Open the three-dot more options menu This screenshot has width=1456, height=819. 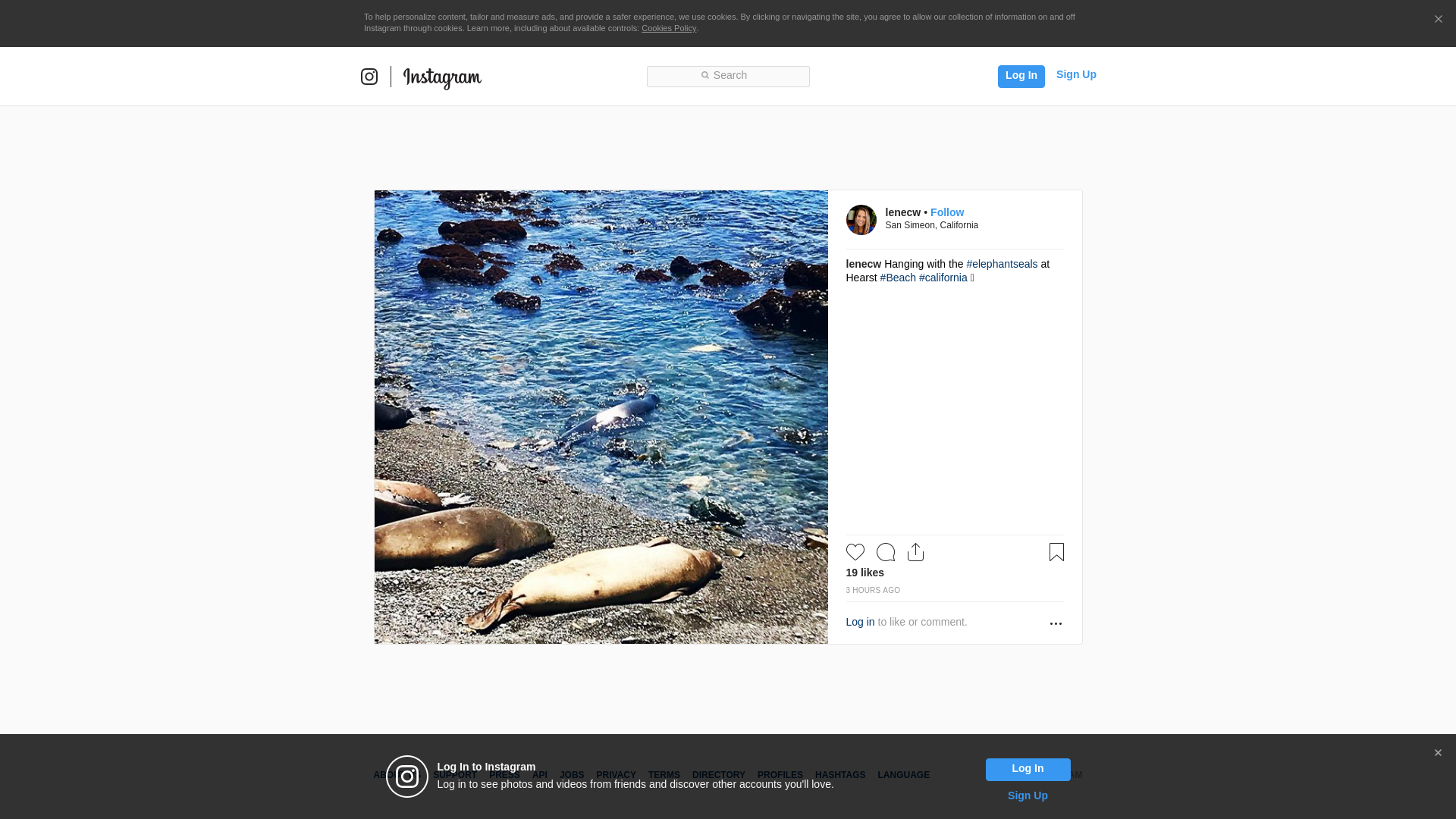tap(1056, 623)
